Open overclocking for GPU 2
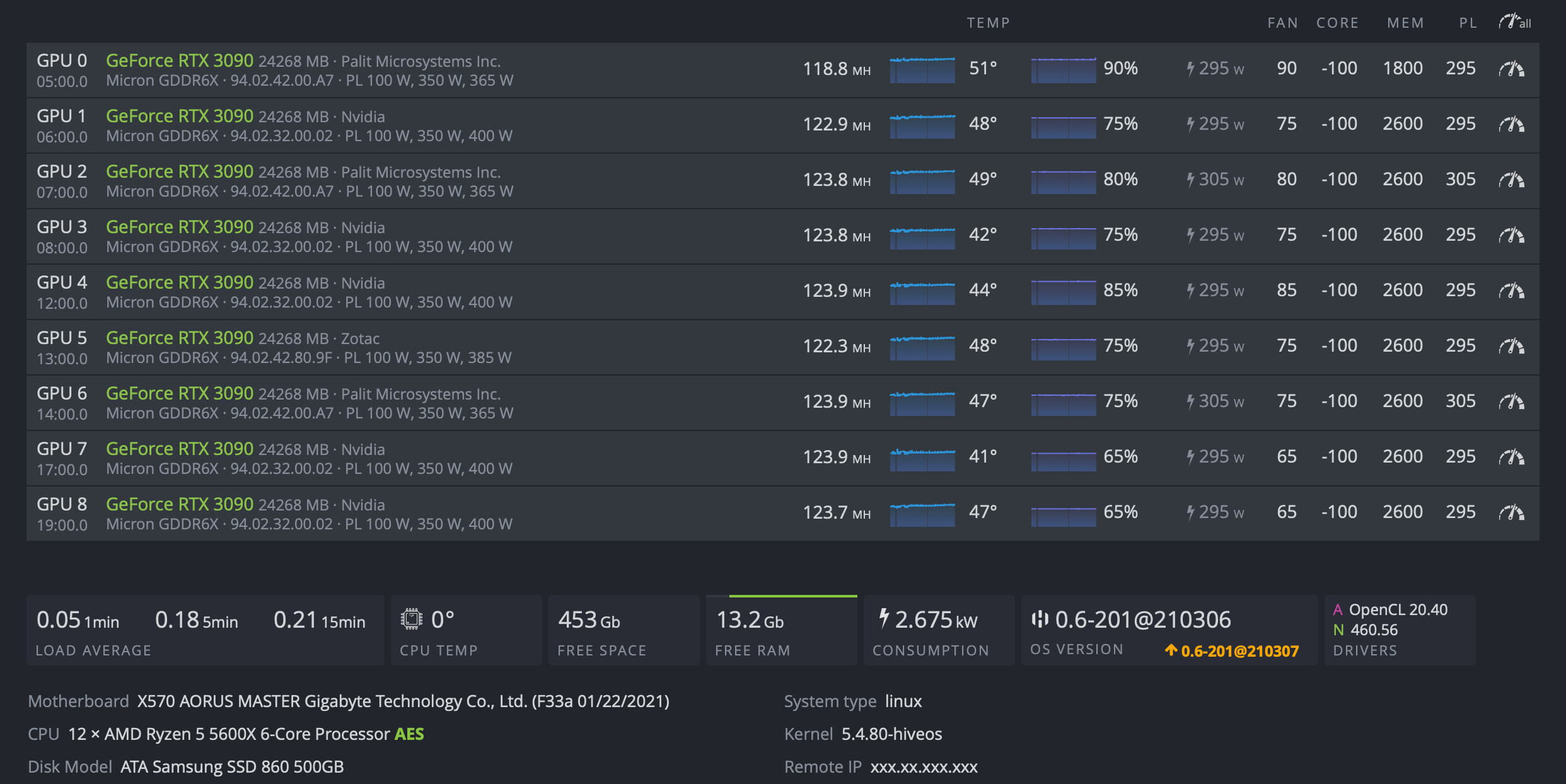 point(1511,180)
